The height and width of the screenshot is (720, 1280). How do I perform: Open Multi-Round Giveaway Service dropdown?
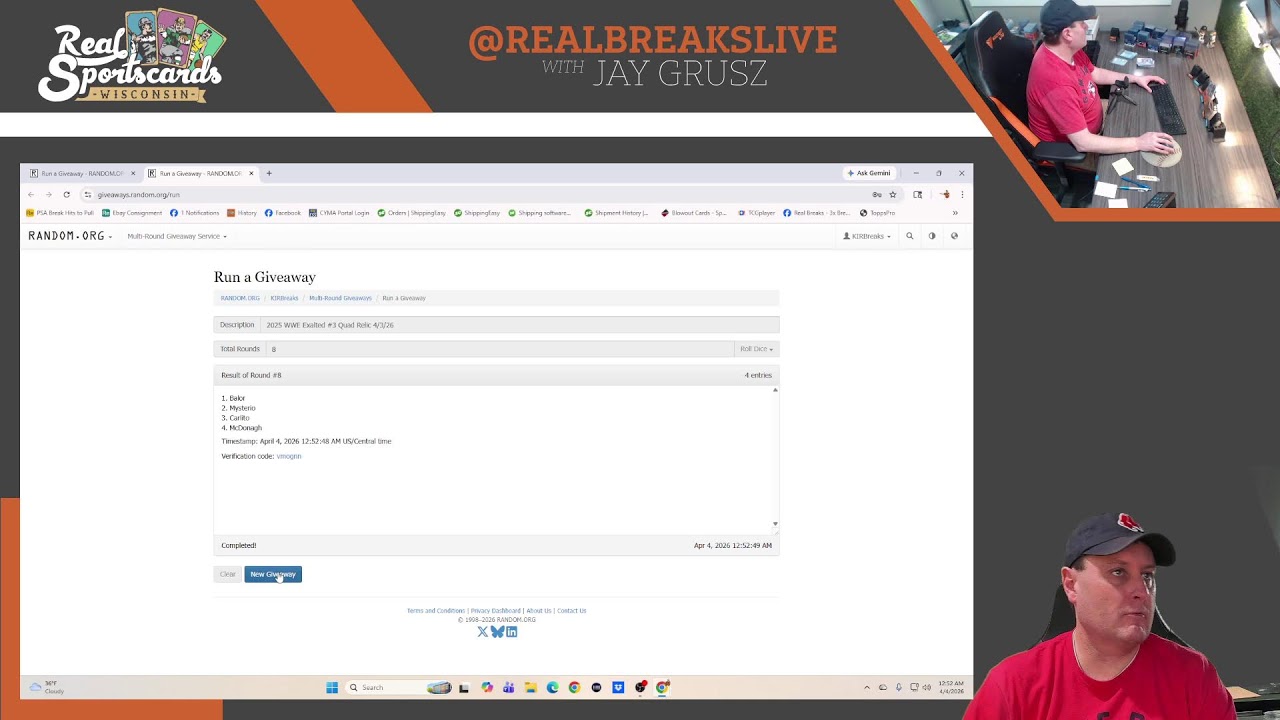pyautogui.click(x=177, y=236)
